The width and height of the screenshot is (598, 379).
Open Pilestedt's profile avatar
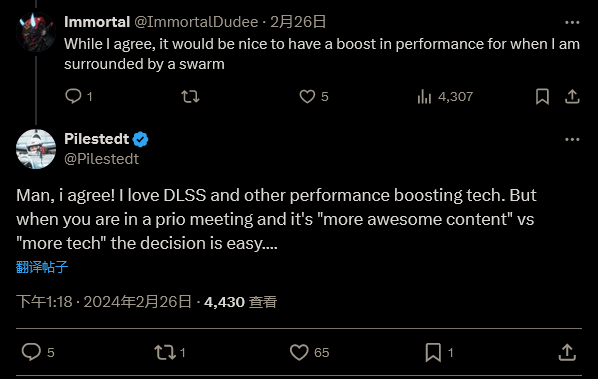coord(36,149)
